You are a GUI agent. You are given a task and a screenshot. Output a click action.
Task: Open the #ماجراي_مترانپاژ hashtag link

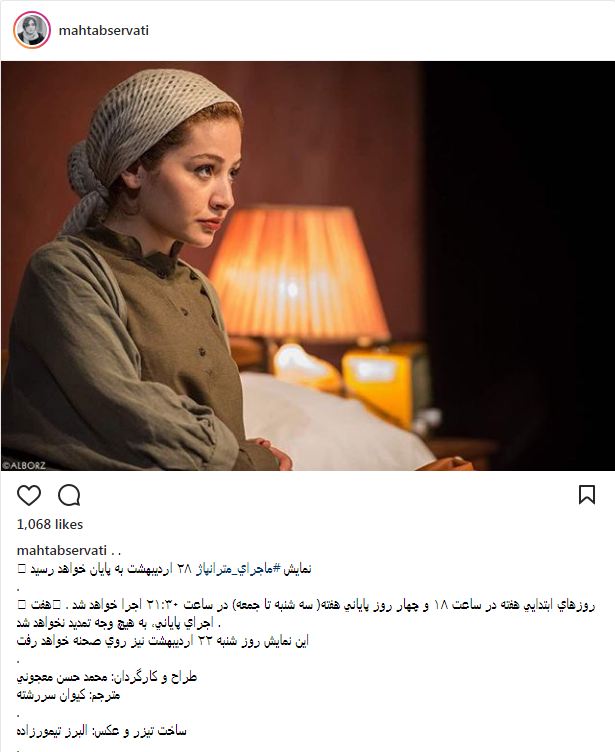pos(235,569)
